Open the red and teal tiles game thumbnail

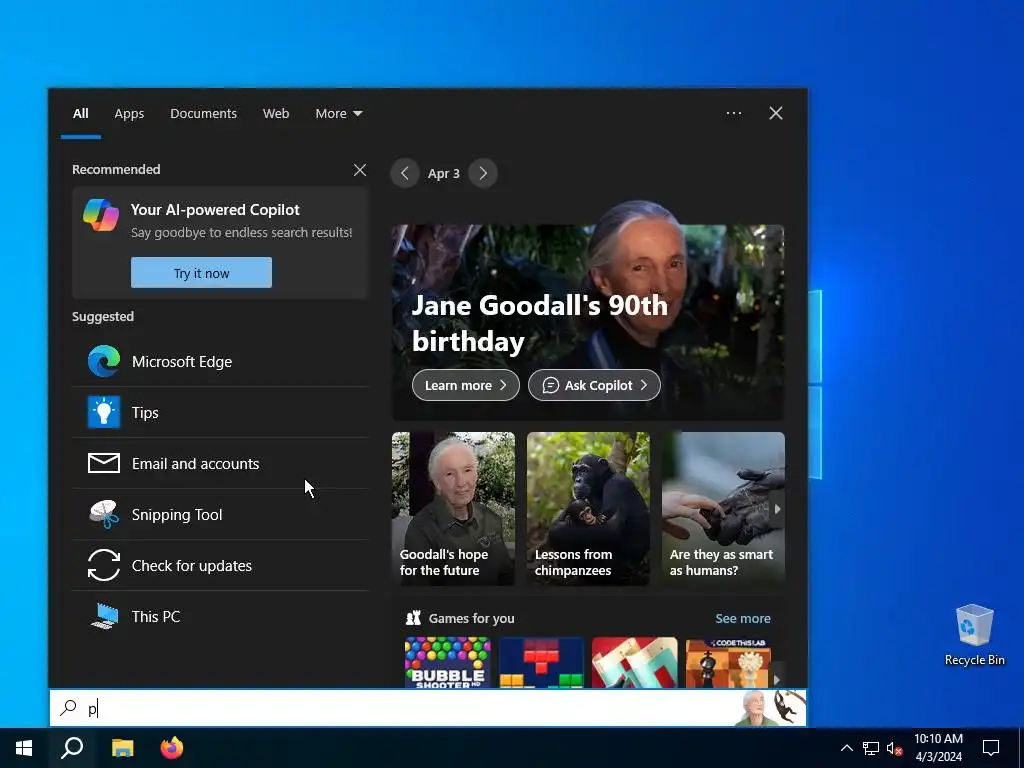point(634,662)
